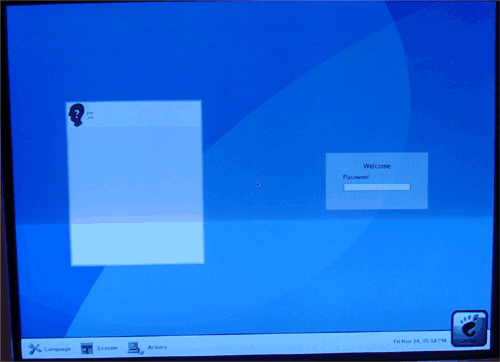The height and width of the screenshot is (362, 500).
Task: Click the Password label
Action: tap(356, 177)
